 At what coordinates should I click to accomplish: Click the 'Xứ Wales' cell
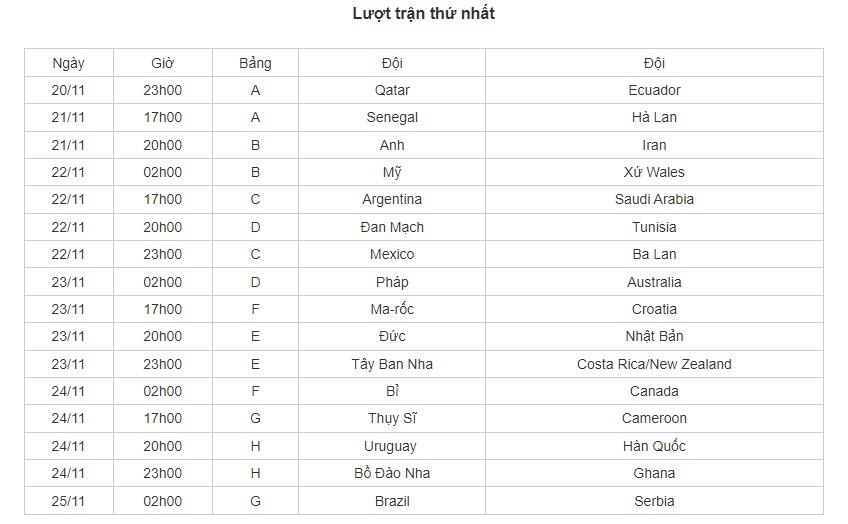tap(654, 173)
